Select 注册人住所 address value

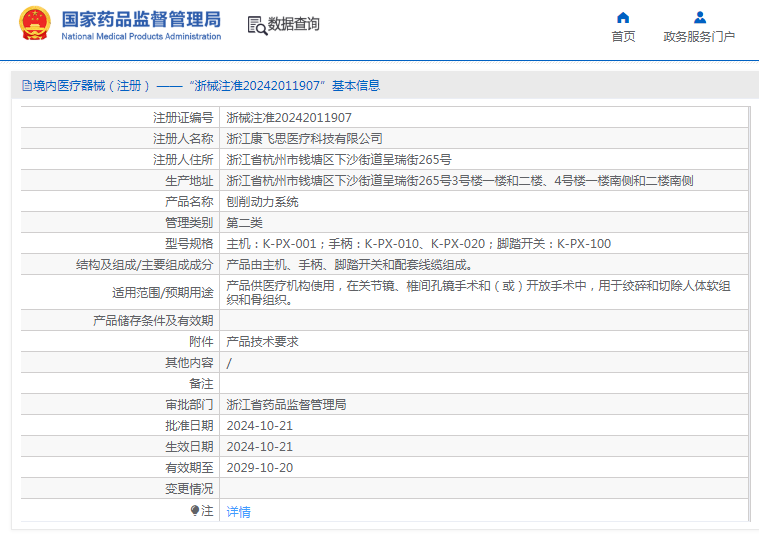point(339,160)
